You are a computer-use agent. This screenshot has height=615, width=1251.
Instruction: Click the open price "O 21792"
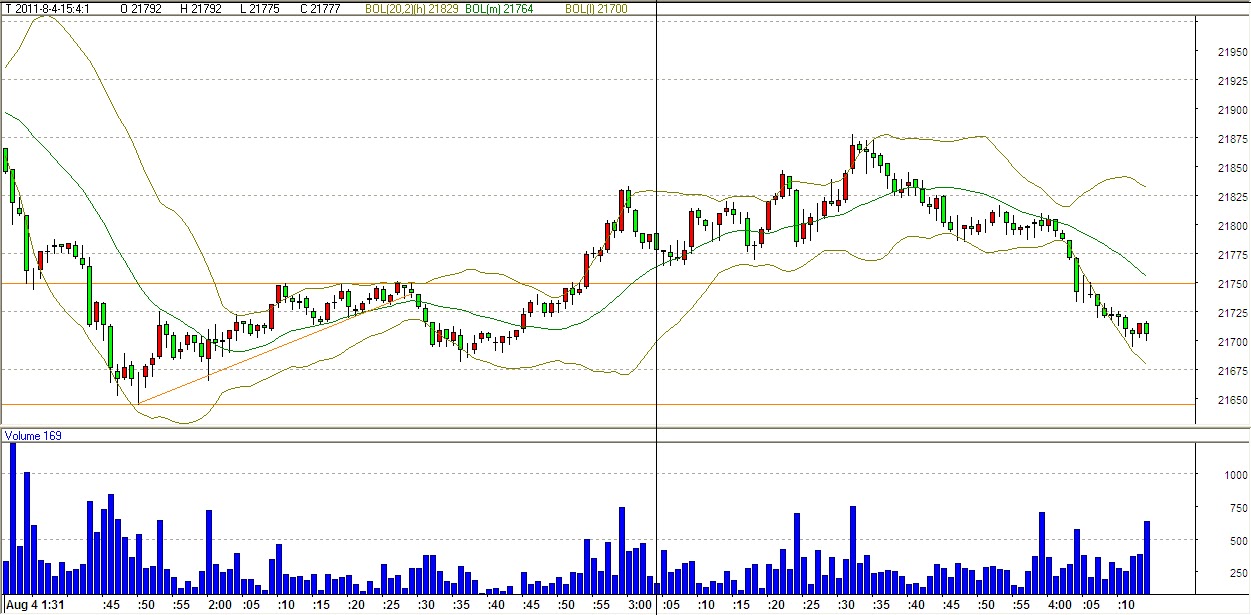pyautogui.click(x=140, y=8)
